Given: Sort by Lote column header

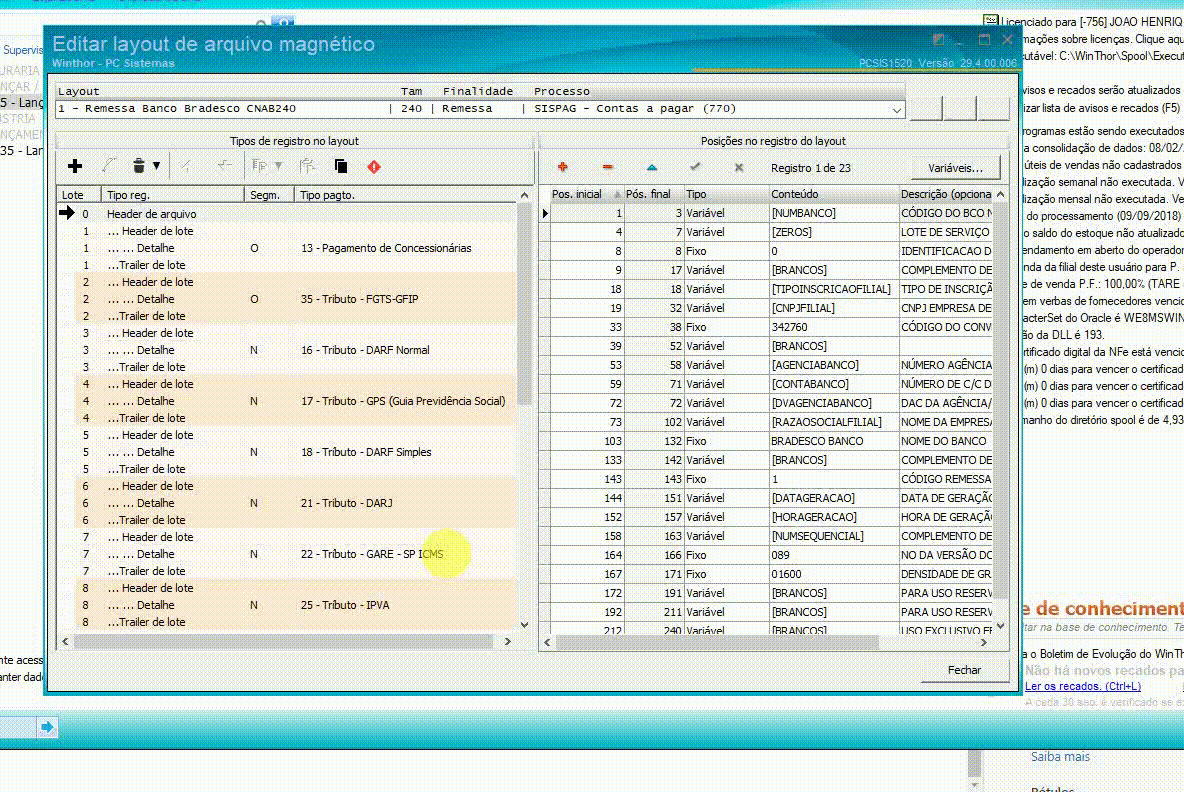Looking at the screenshot, I should tap(79, 195).
